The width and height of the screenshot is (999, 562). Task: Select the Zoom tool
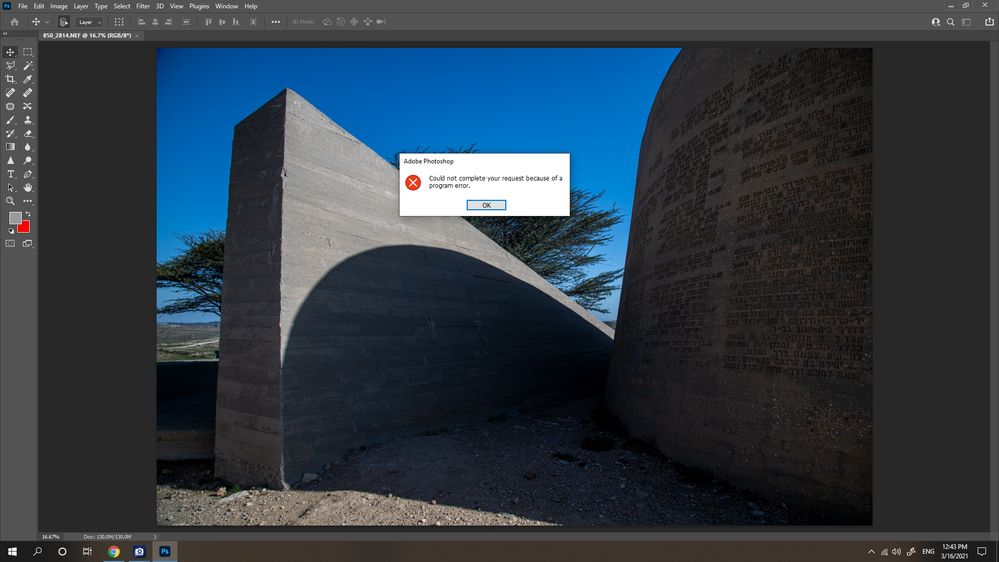[10, 201]
